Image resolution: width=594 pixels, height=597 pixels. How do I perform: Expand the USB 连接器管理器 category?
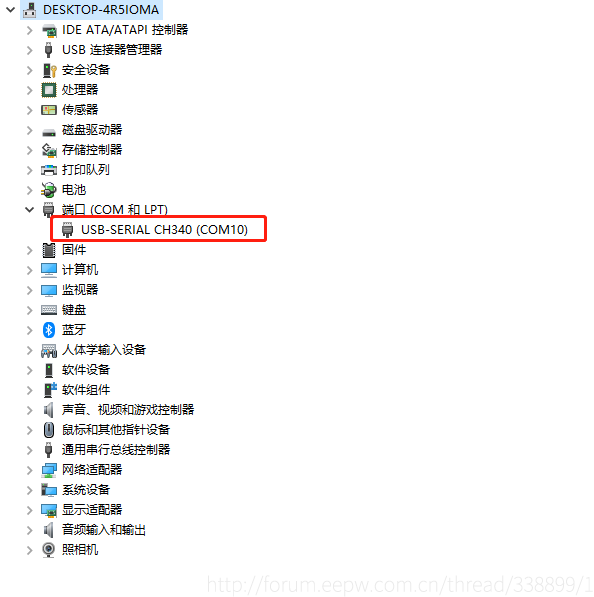coord(29,50)
